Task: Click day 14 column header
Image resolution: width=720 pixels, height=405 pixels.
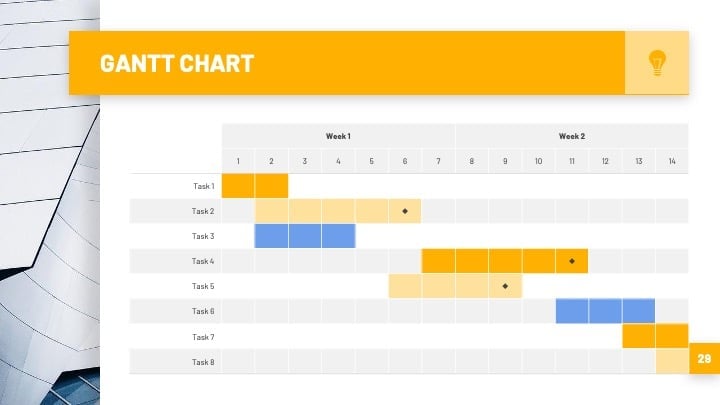Action: click(x=672, y=161)
